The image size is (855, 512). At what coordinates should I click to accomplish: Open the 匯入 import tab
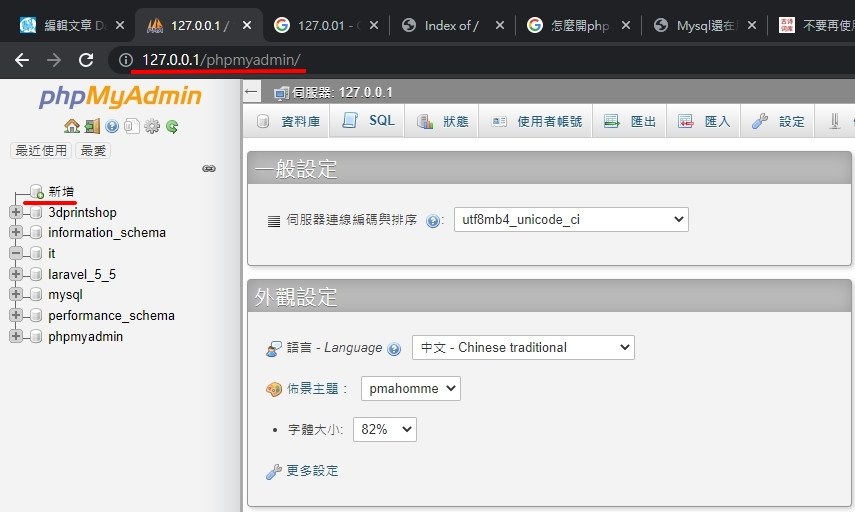coord(703,121)
